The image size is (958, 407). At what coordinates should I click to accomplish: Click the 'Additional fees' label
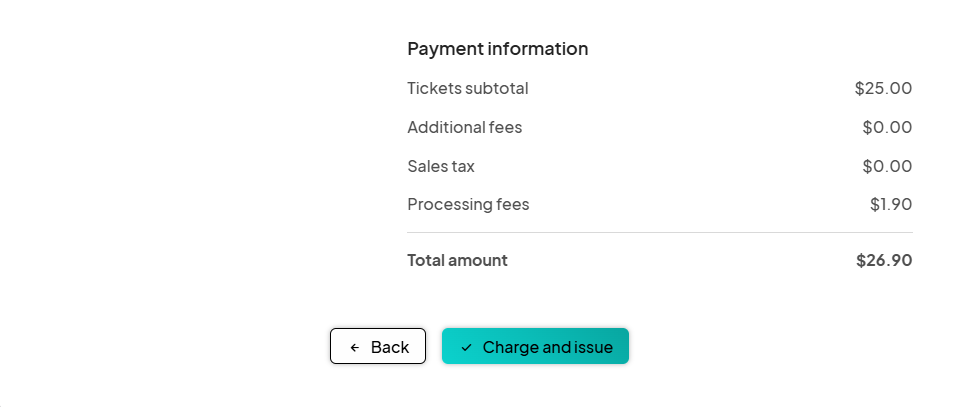(464, 127)
